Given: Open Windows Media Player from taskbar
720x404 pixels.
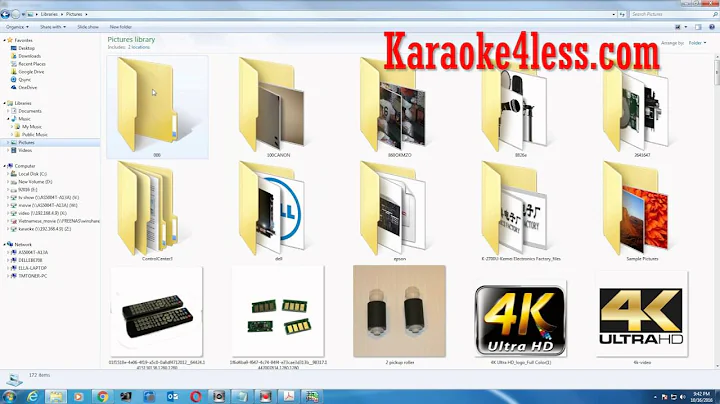Looking at the screenshot, I should pyautogui.click(x=79, y=396).
